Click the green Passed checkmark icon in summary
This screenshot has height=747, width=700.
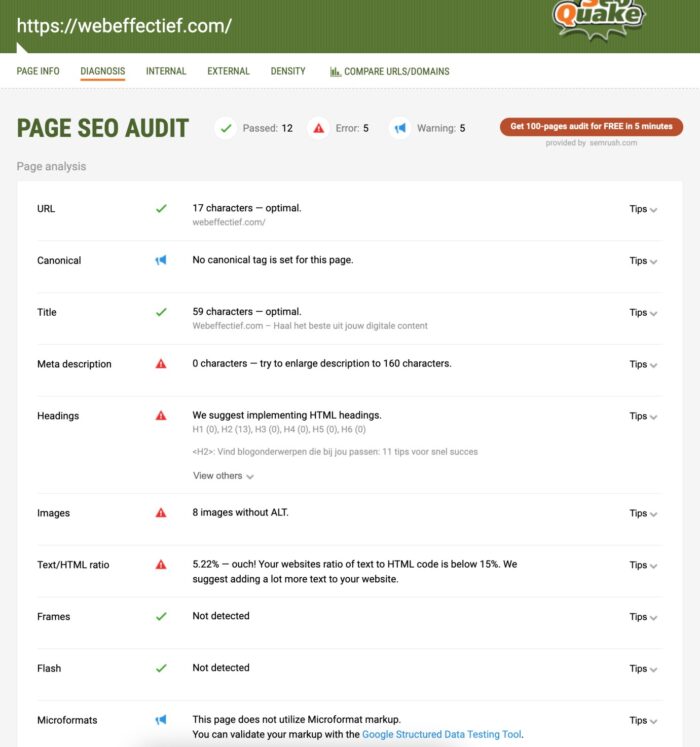[225, 128]
